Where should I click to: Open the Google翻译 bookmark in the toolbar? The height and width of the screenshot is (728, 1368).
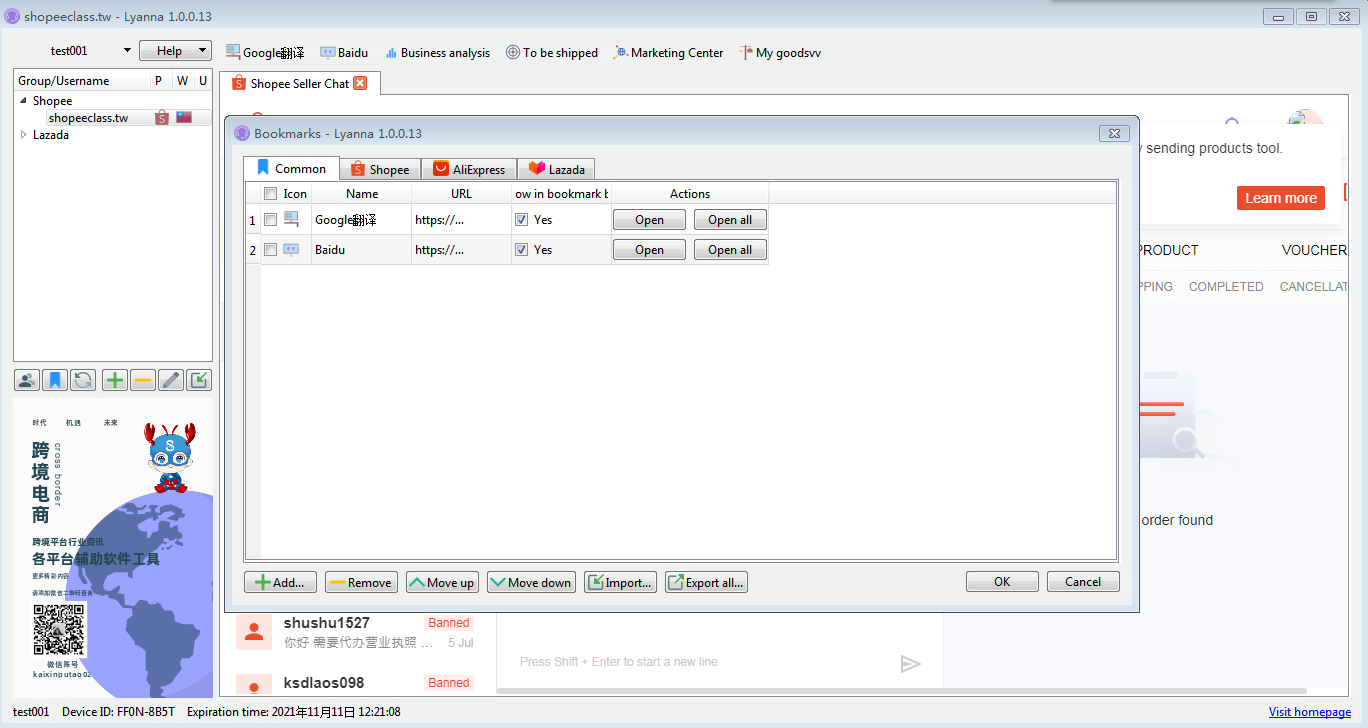265,52
